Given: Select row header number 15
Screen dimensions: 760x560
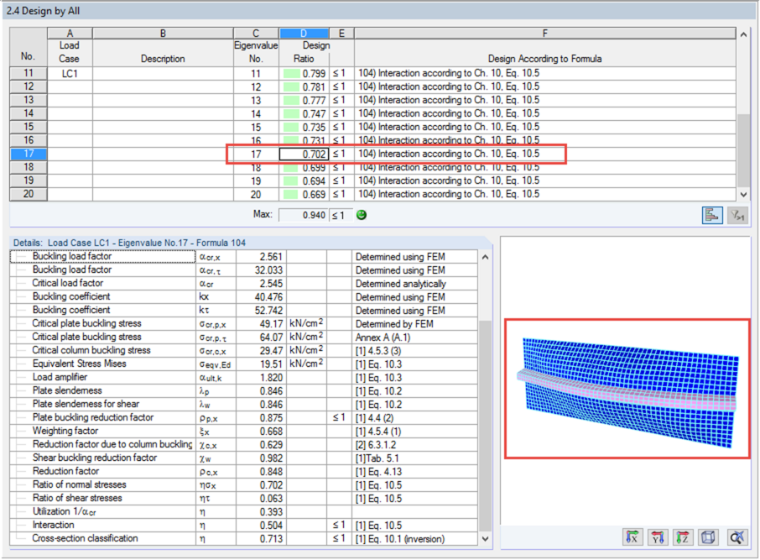Looking at the screenshot, I should [x=29, y=127].
